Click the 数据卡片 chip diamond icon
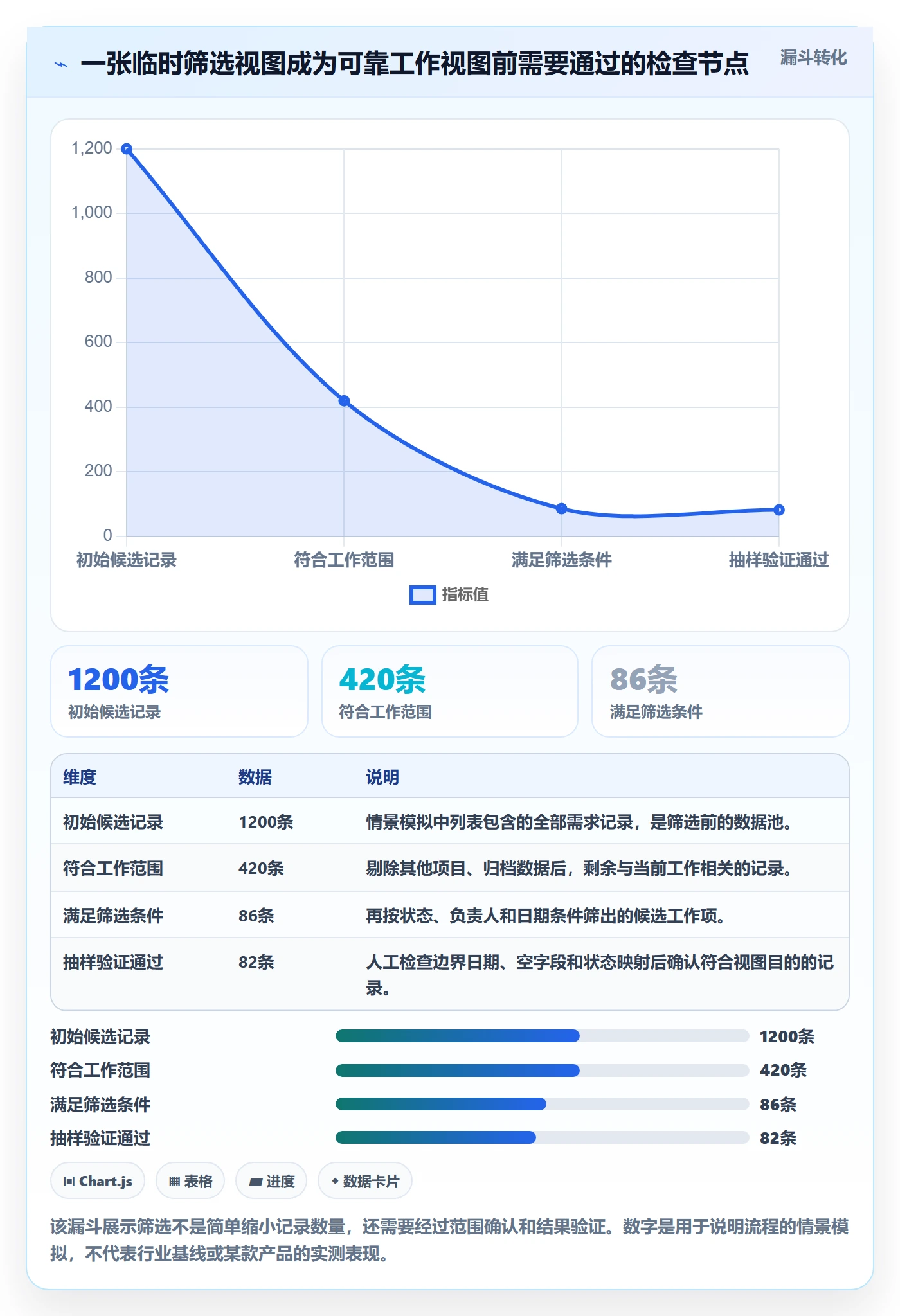 click(x=335, y=1181)
